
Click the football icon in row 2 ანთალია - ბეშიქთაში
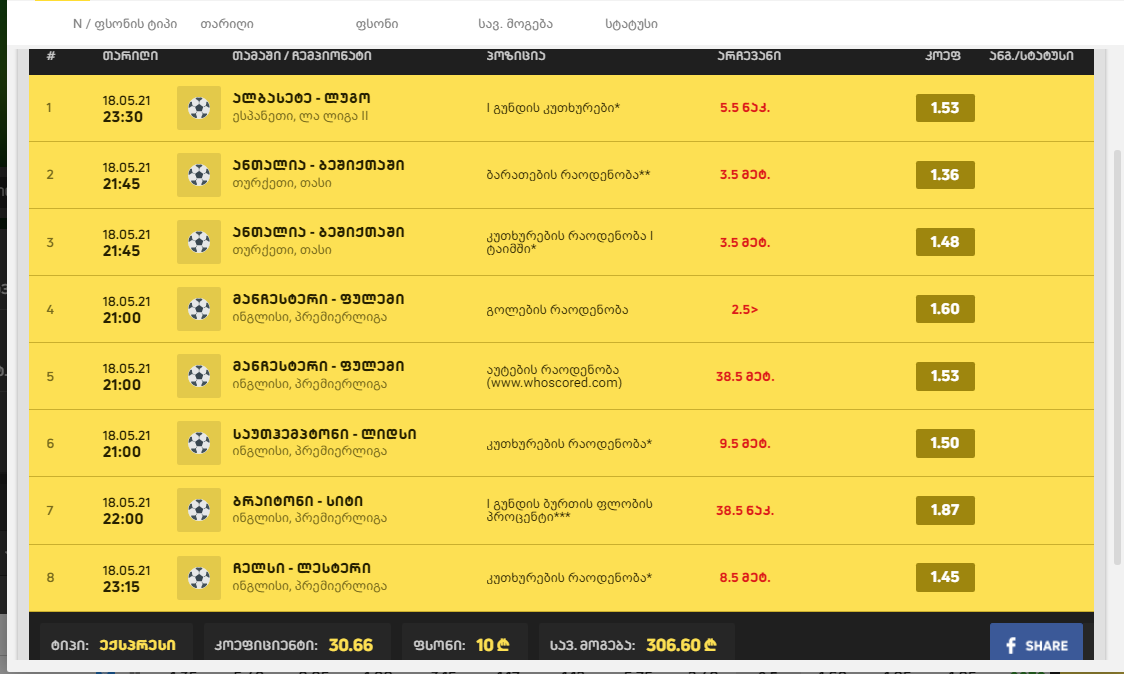pyautogui.click(x=199, y=175)
